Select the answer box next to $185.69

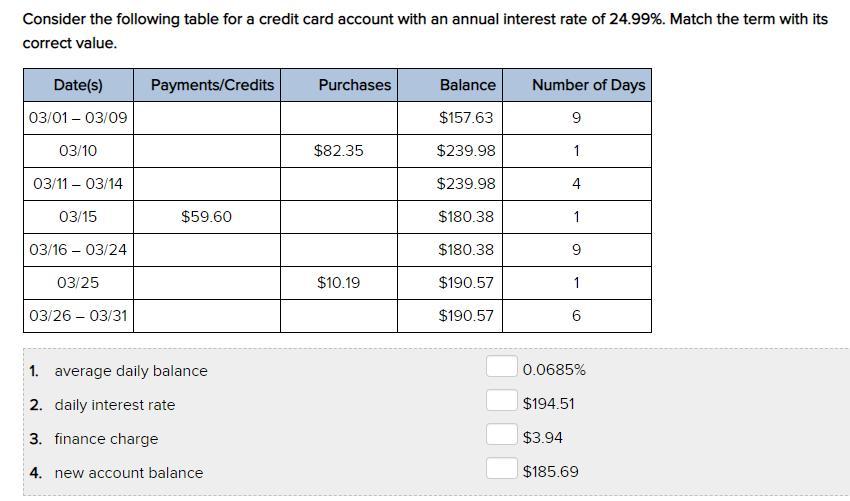[501, 470]
